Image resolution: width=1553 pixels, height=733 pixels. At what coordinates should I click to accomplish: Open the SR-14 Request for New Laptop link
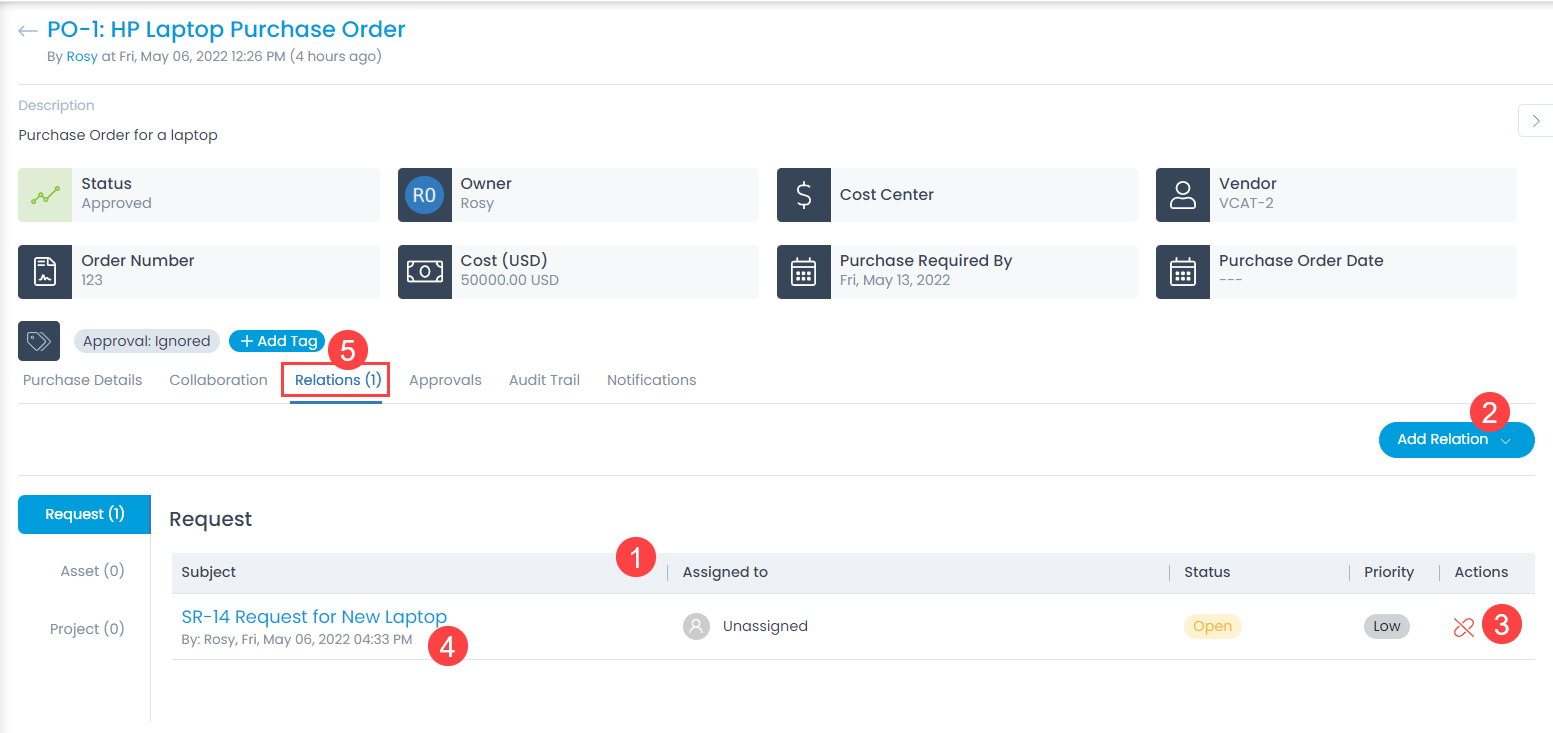tap(314, 616)
